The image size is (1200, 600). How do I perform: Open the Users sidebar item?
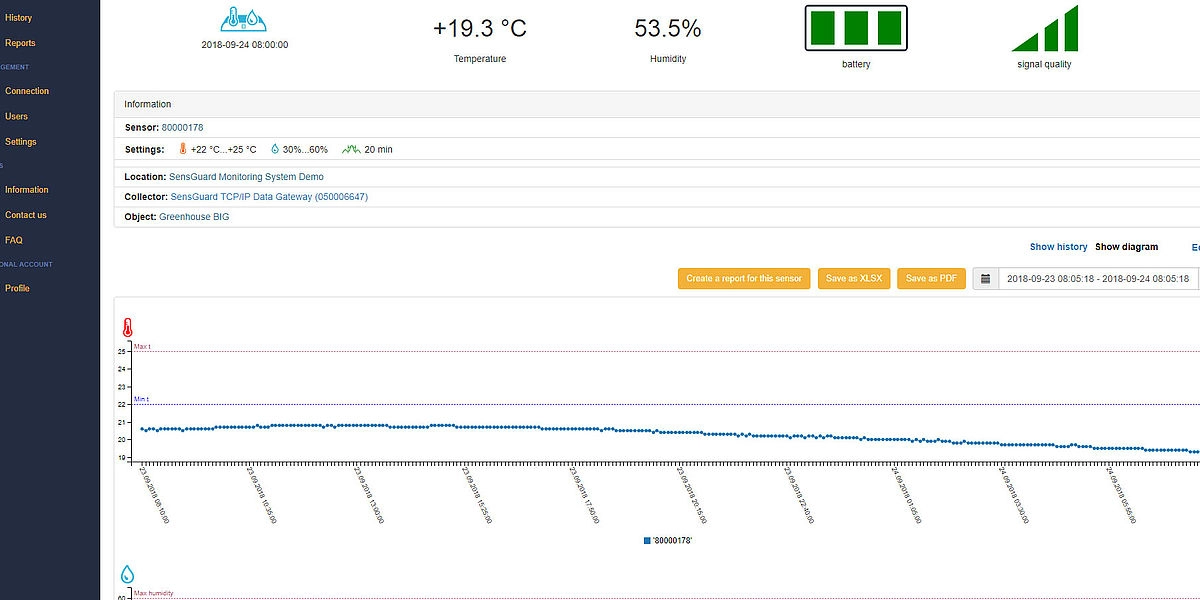click(x=17, y=116)
